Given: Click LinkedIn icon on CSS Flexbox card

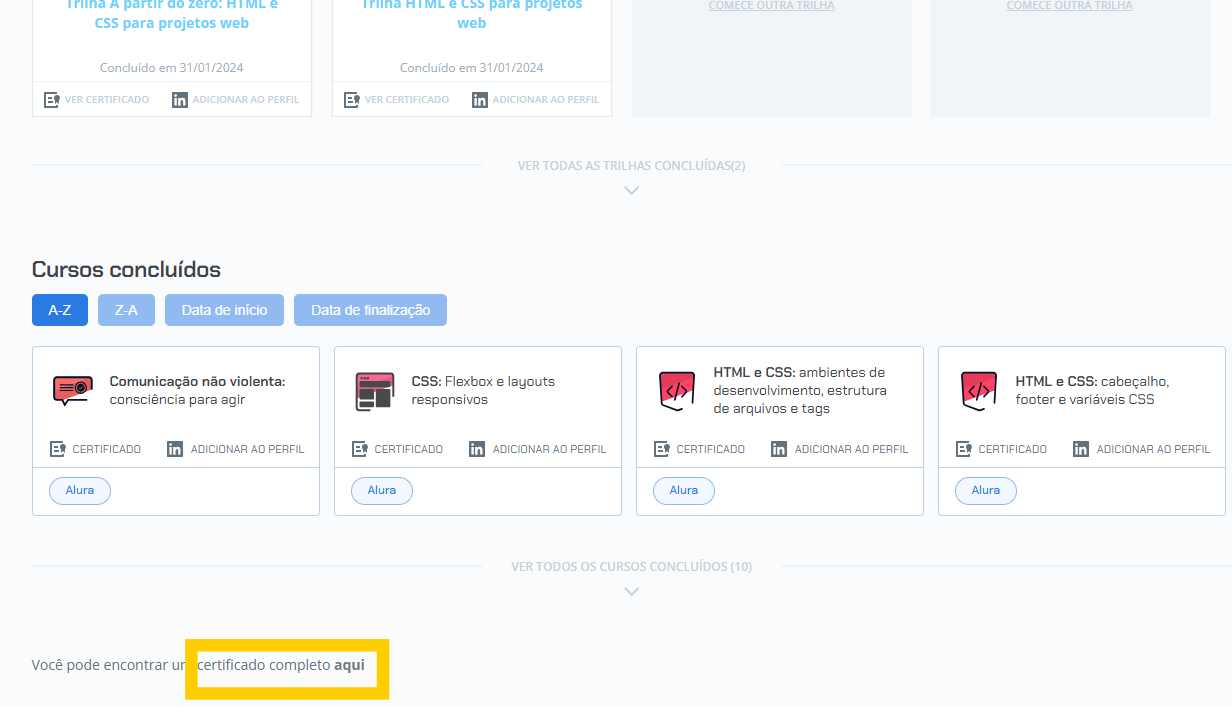Looking at the screenshot, I should pyautogui.click(x=477, y=449).
